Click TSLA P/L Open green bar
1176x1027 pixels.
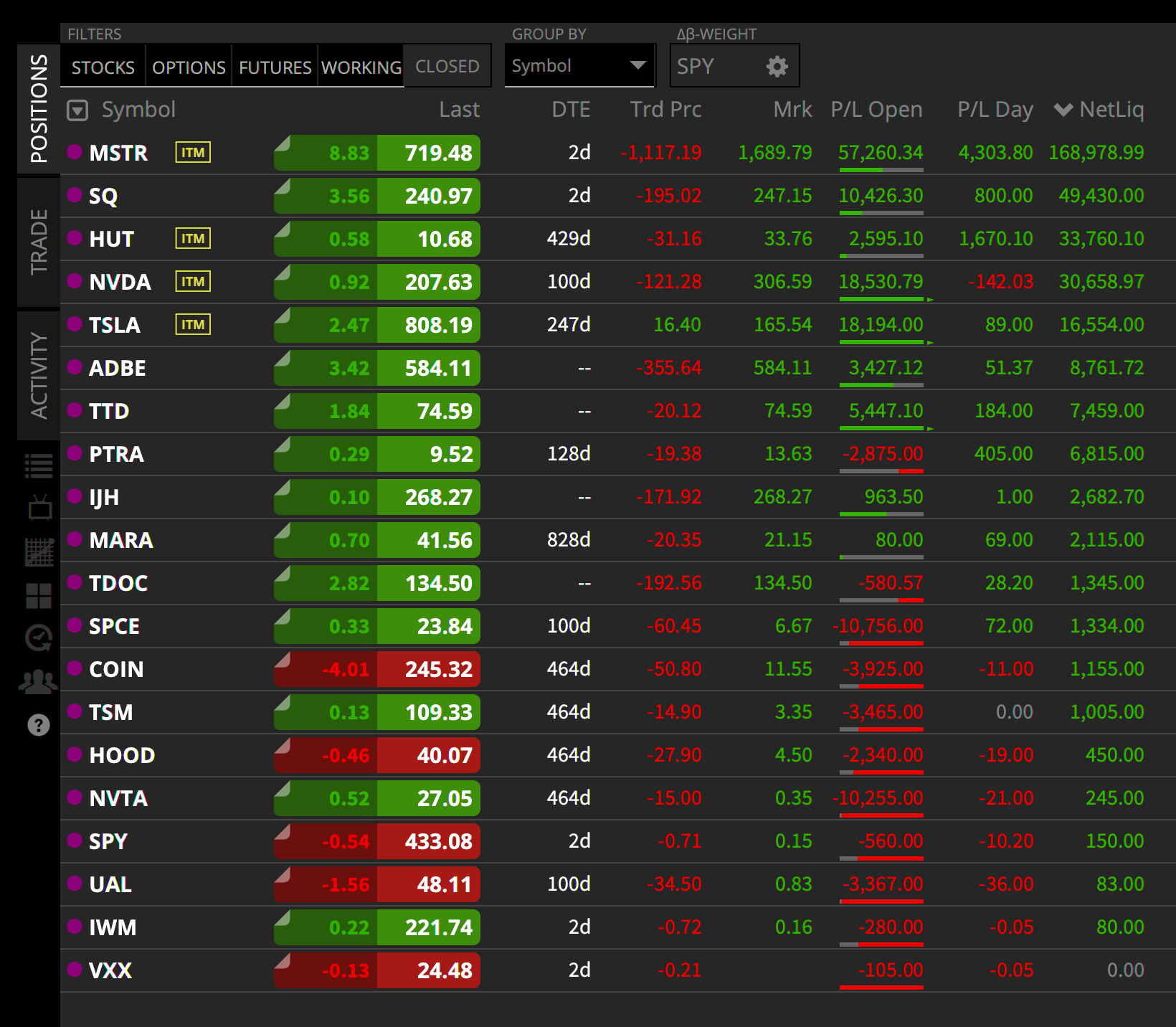point(881,342)
